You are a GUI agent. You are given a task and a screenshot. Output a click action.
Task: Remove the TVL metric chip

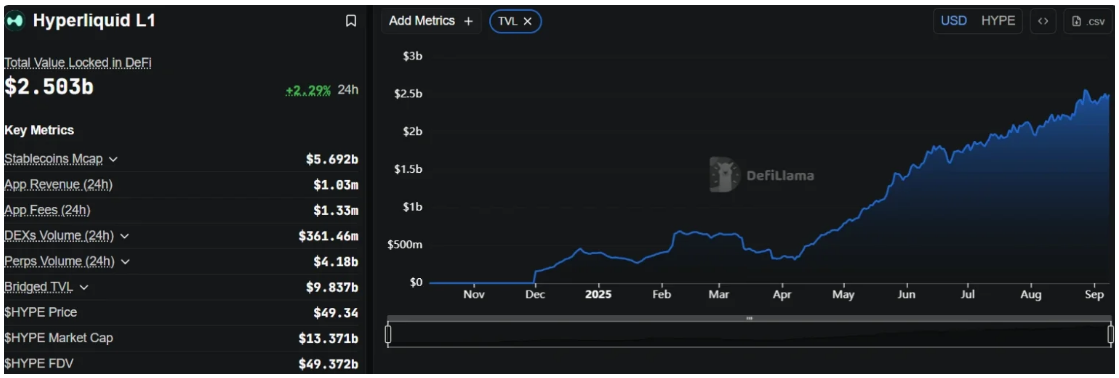pyautogui.click(x=527, y=21)
